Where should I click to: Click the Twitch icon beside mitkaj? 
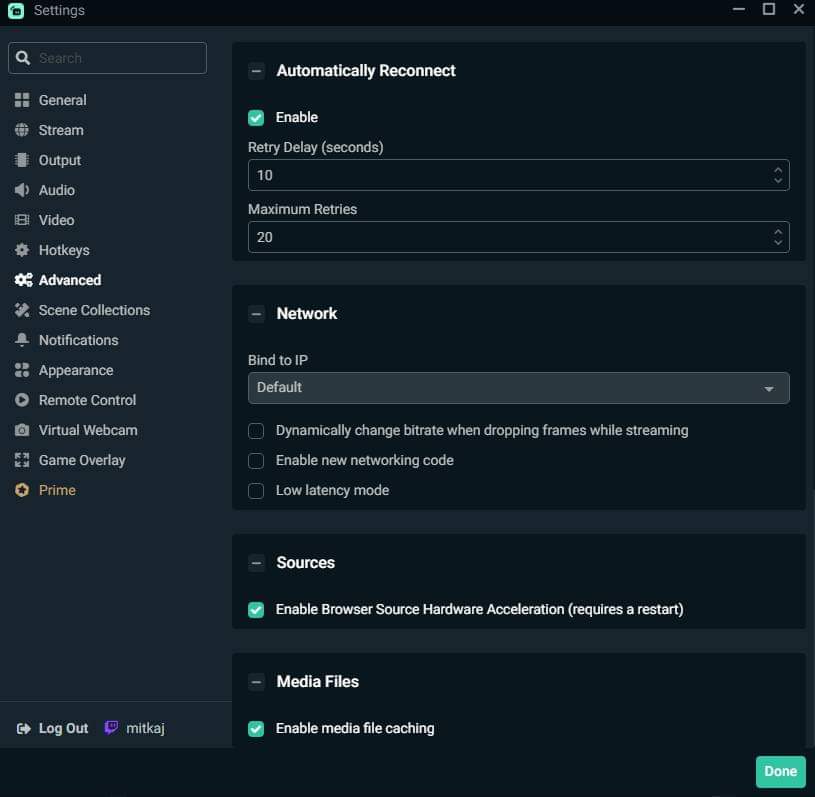112,728
